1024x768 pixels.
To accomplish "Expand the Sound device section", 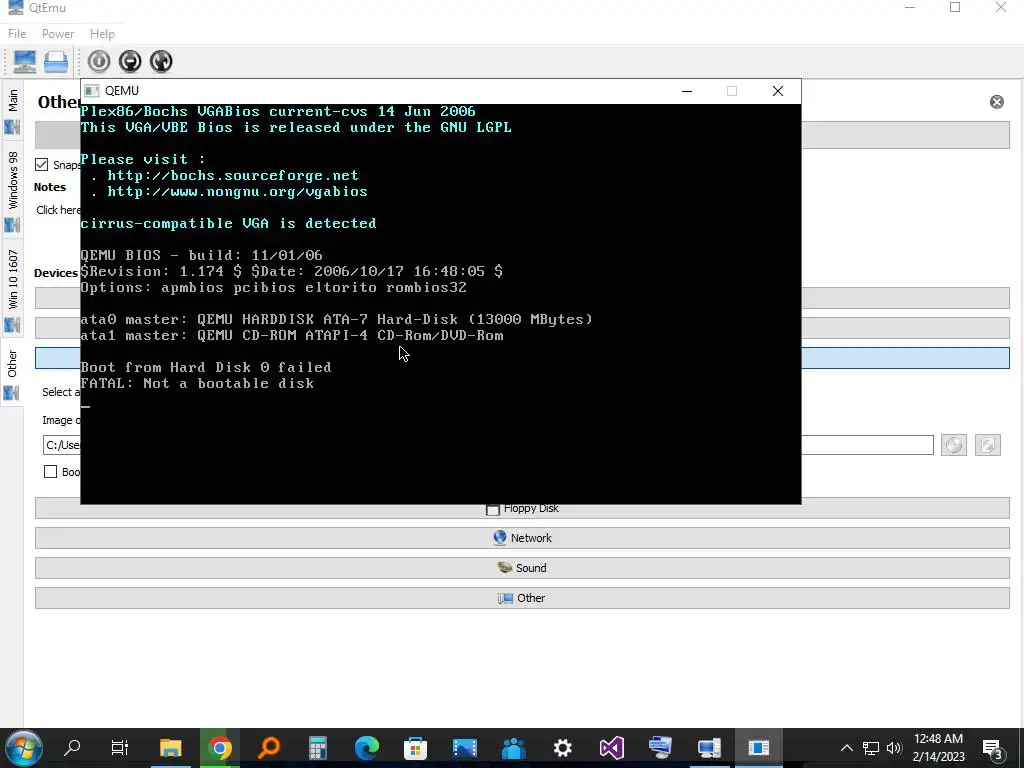I will pyautogui.click(x=522, y=568).
